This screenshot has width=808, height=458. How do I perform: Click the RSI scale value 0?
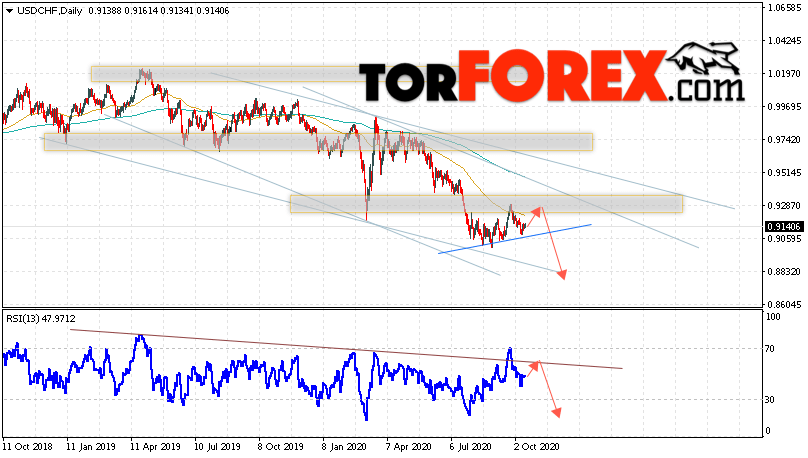[768, 431]
